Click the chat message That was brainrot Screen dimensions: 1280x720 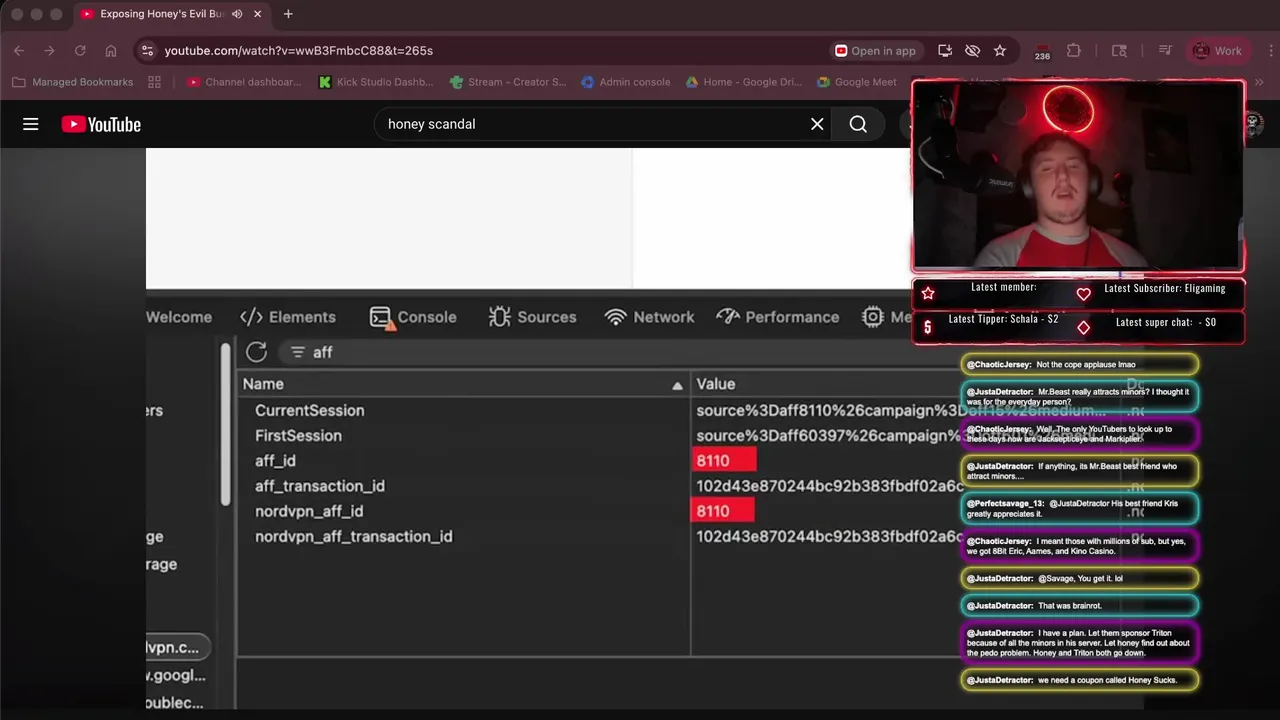[1080, 606]
